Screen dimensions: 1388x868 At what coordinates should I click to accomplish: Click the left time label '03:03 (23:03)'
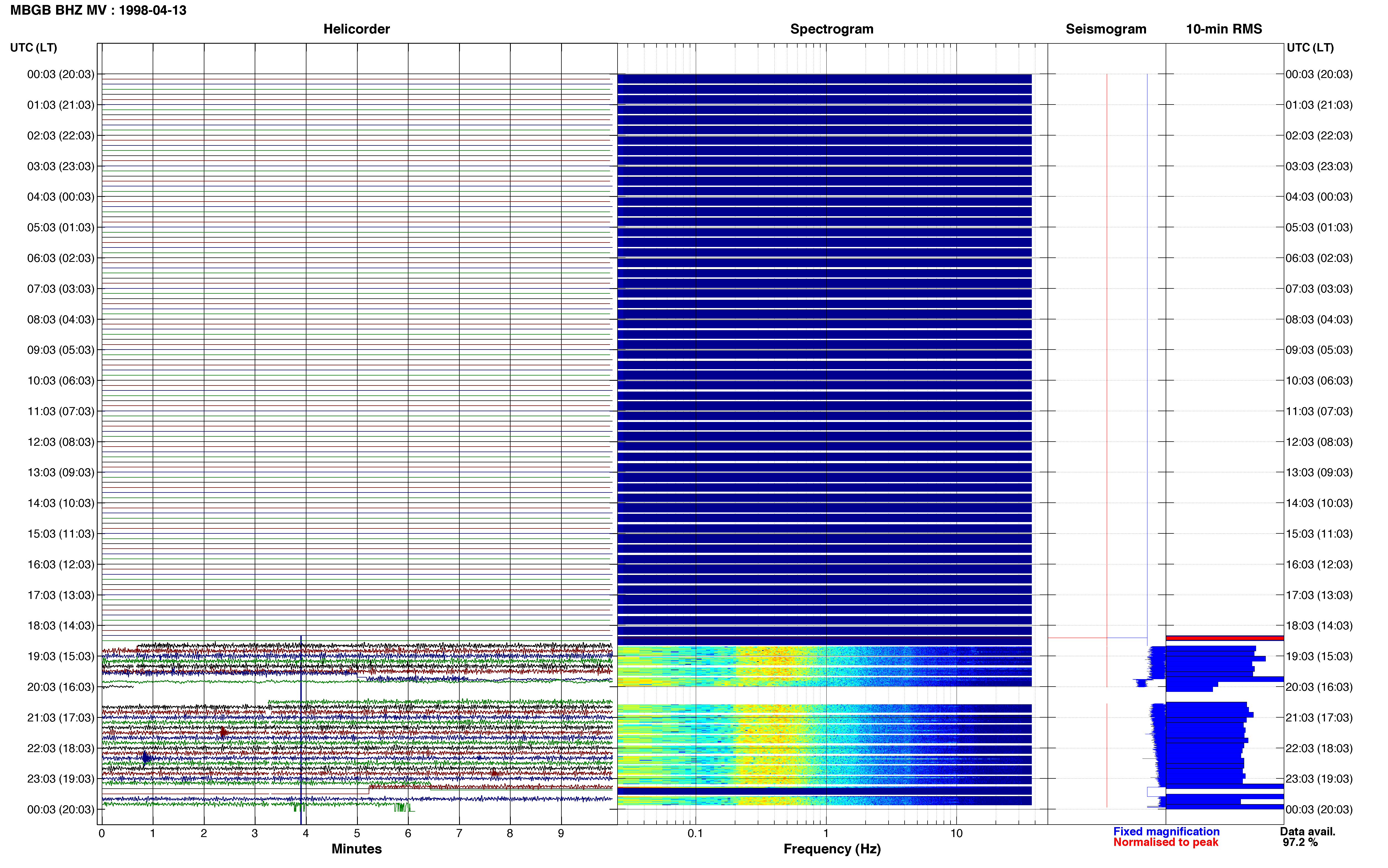[61, 166]
